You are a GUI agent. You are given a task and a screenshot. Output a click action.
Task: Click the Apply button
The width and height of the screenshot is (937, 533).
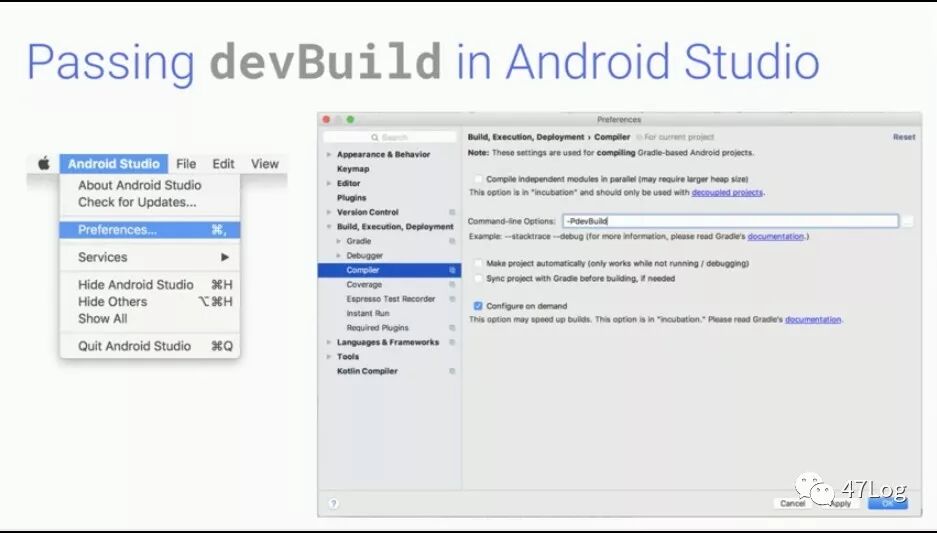[840, 504]
